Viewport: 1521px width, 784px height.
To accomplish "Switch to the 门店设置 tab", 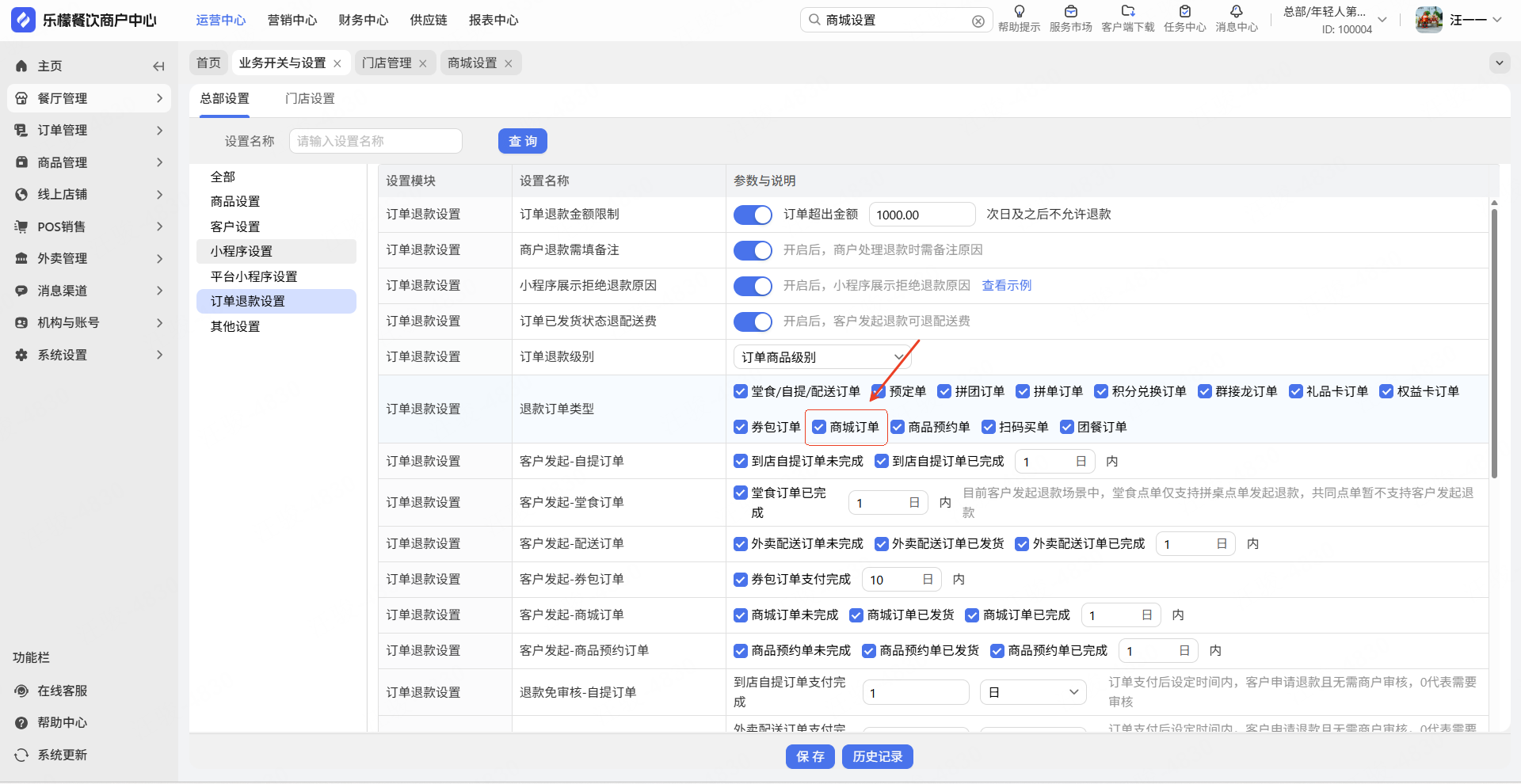I will tap(310, 99).
